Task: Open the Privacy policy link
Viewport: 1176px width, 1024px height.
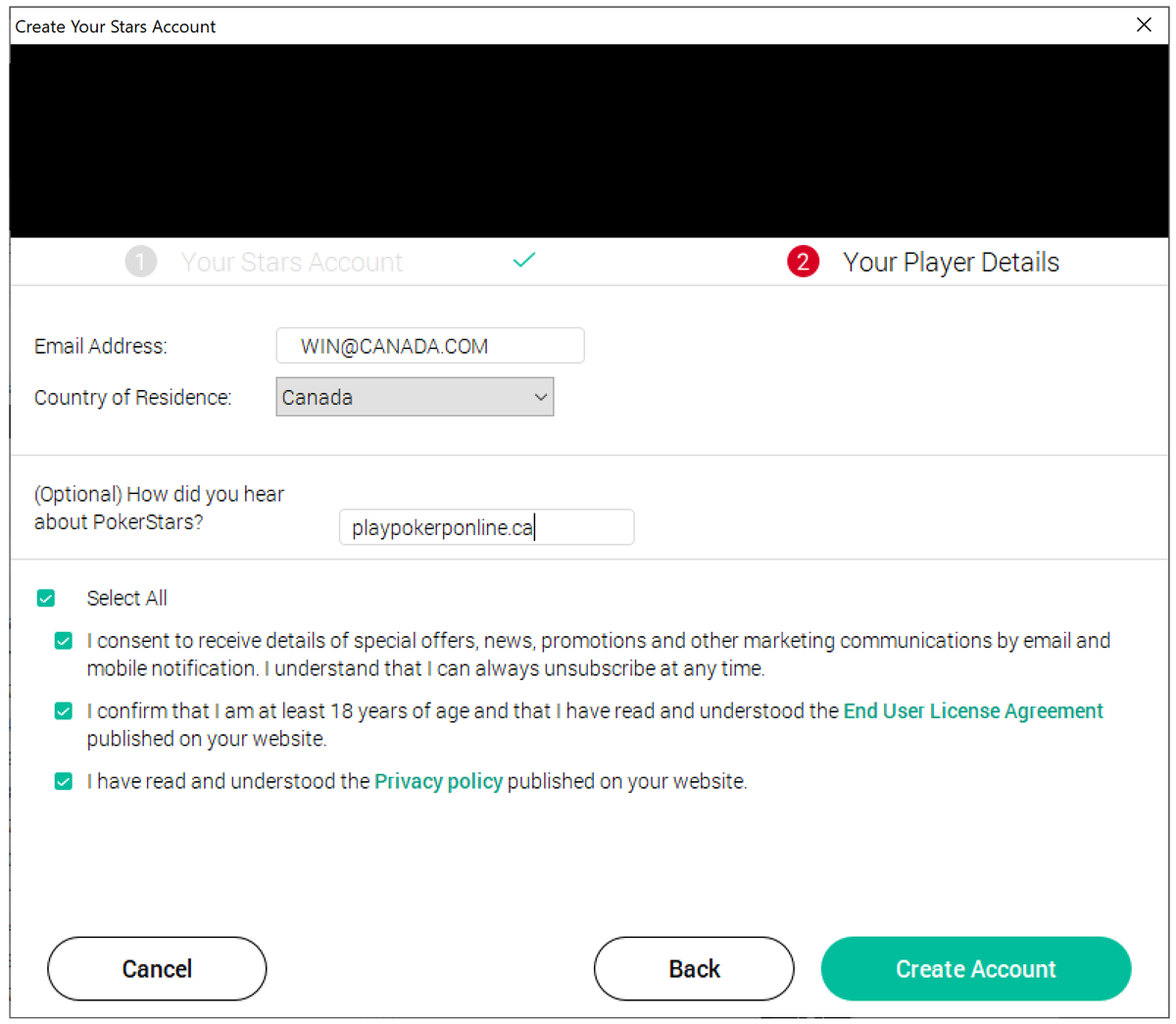Action: pyautogui.click(x=438, y=782)
